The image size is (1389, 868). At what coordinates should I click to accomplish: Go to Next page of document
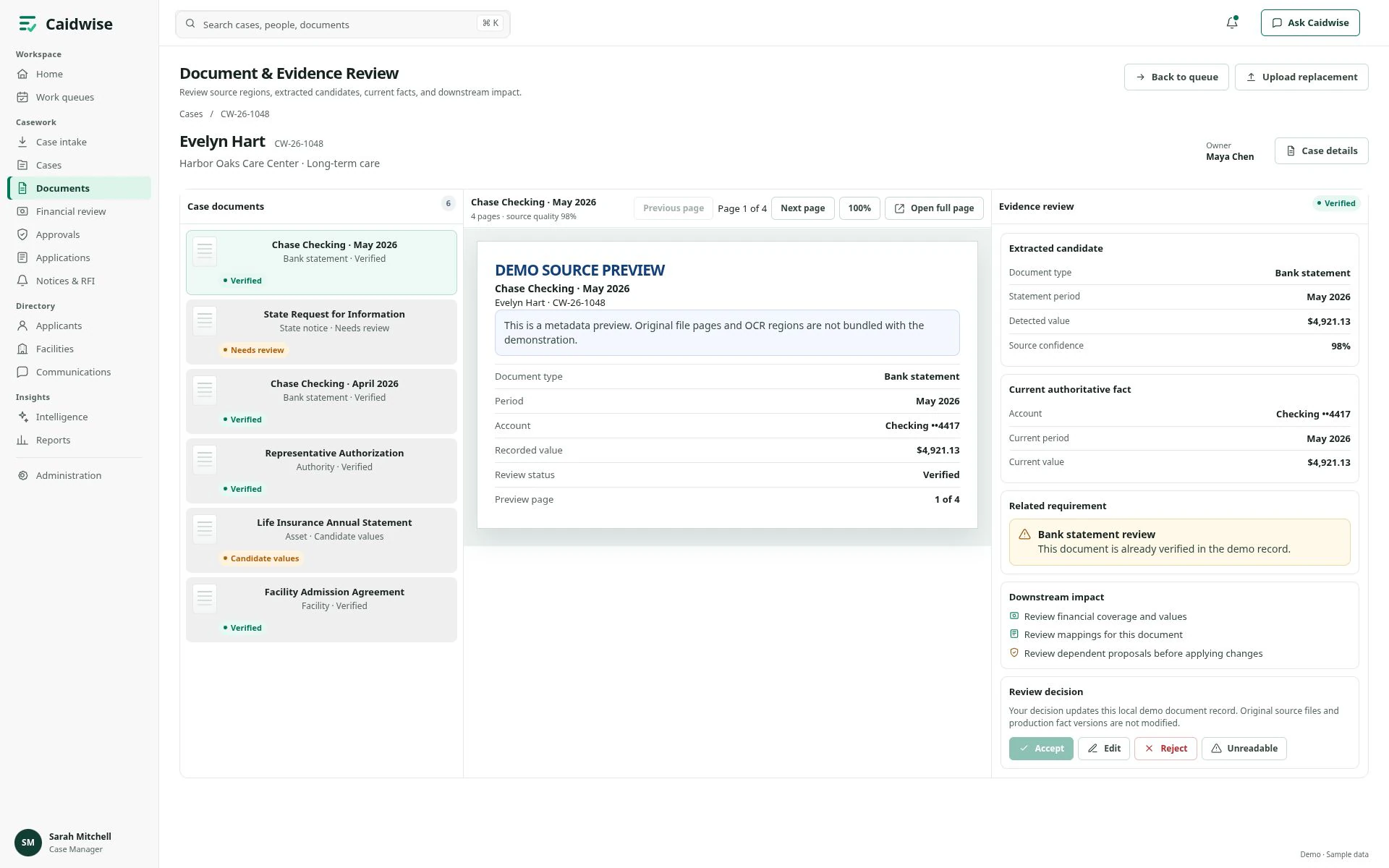click(802, 208)
